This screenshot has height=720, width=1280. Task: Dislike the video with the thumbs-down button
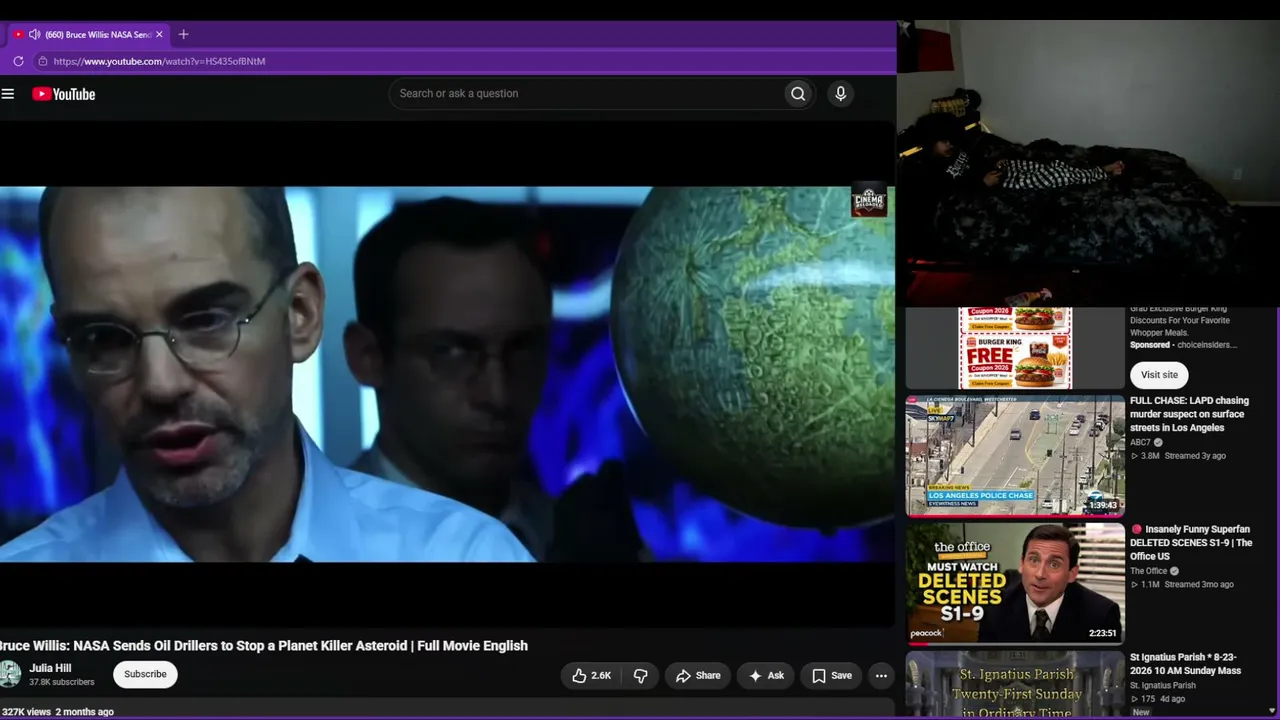coord(641,676)
